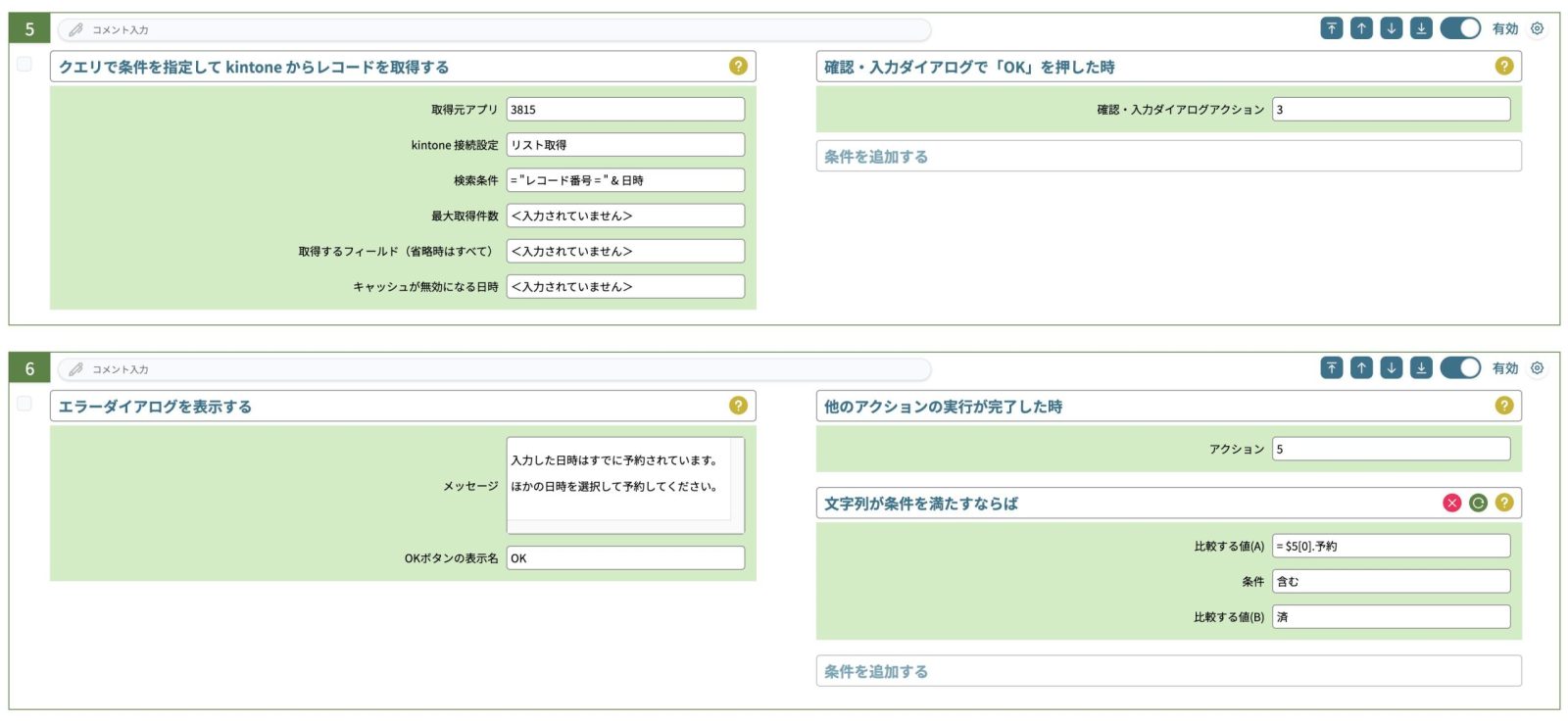Click green refresh icon on string condition
The image size is (1568, 722).
(1478, 503)
